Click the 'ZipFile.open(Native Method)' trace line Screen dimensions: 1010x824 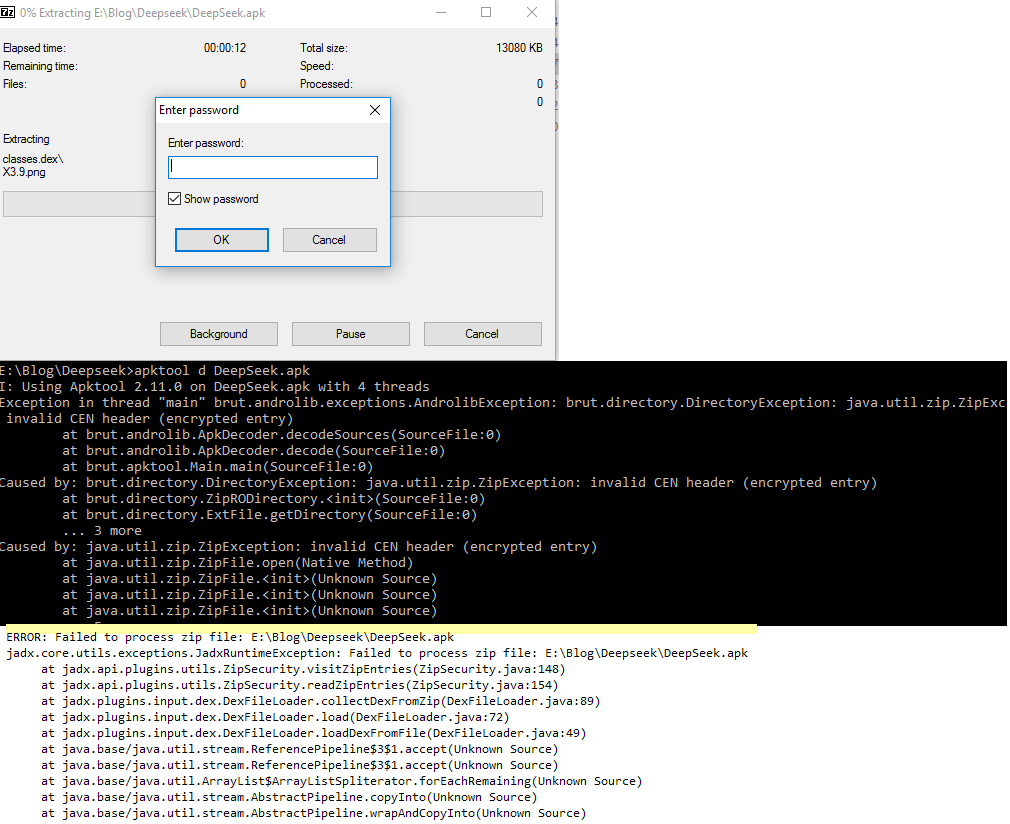pyautogui.click(x=238, y=563)
